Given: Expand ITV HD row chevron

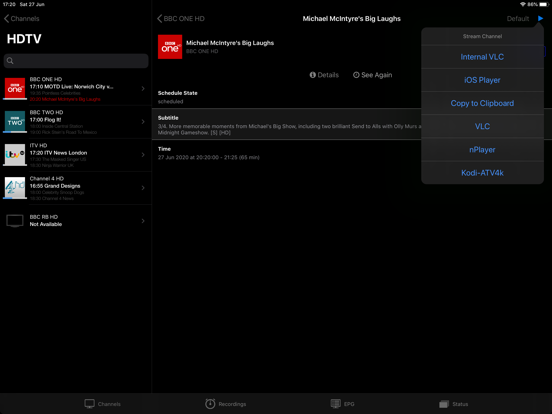Looking at the screenshot, I should 143,155.
